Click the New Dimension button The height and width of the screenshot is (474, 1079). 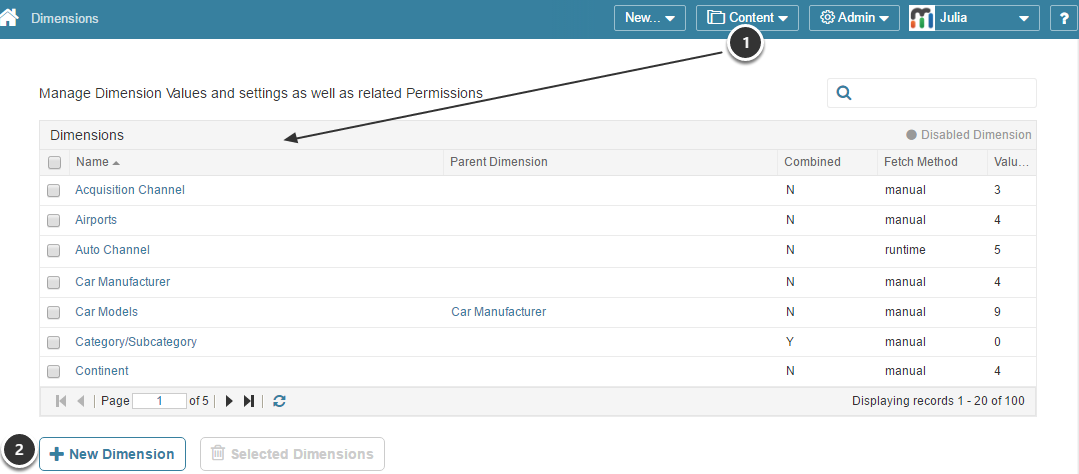(x=112, y=454)
